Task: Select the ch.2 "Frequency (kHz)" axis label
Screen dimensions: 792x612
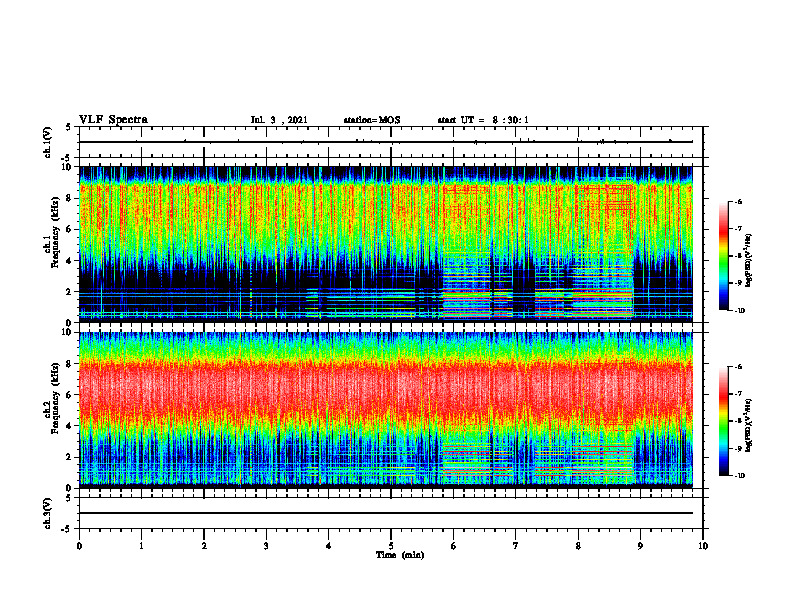Action: click(x=56, y=398)
